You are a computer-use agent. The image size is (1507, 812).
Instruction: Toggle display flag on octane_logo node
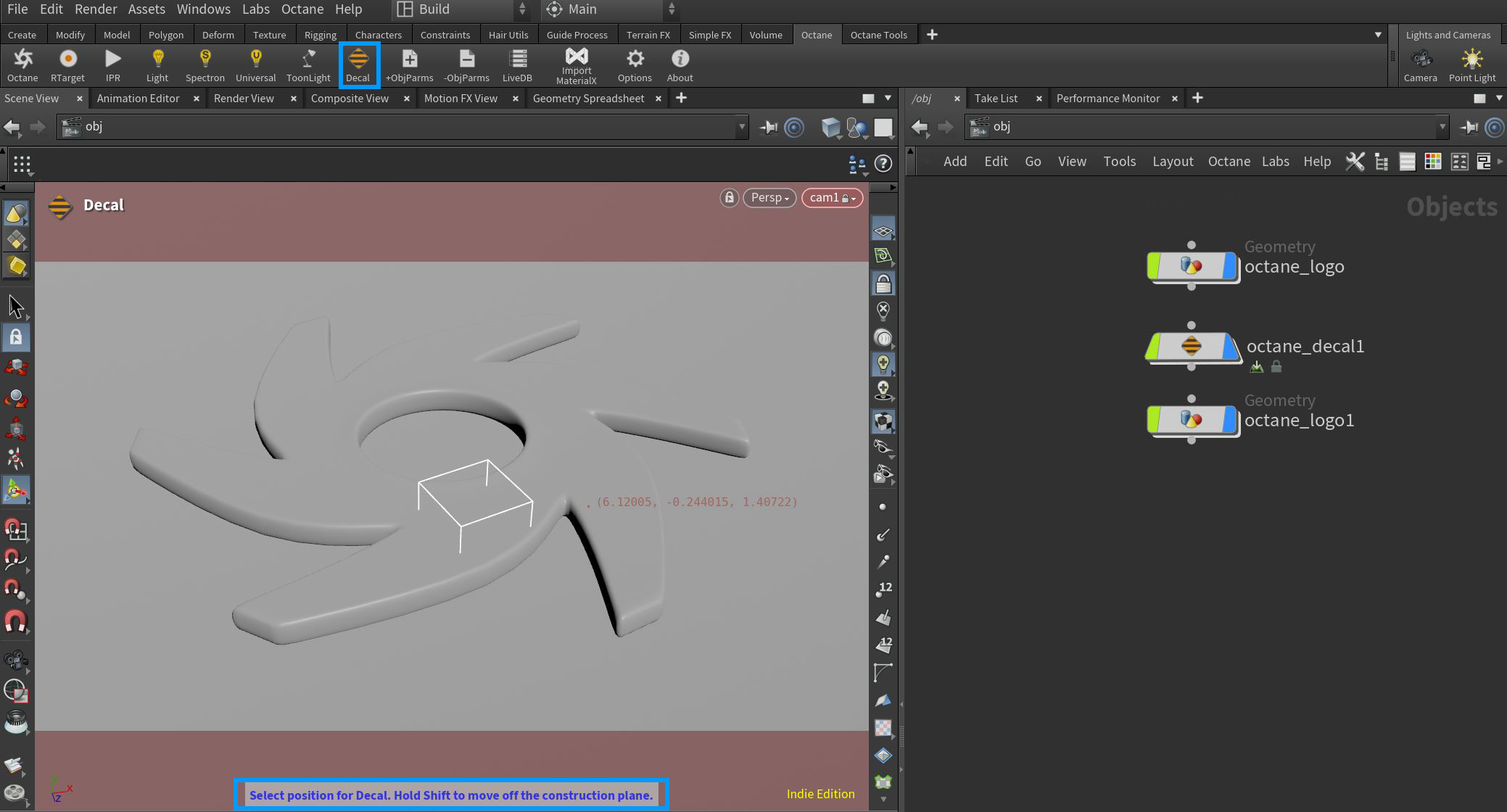pyautogui.click(x=1229, y=266)
